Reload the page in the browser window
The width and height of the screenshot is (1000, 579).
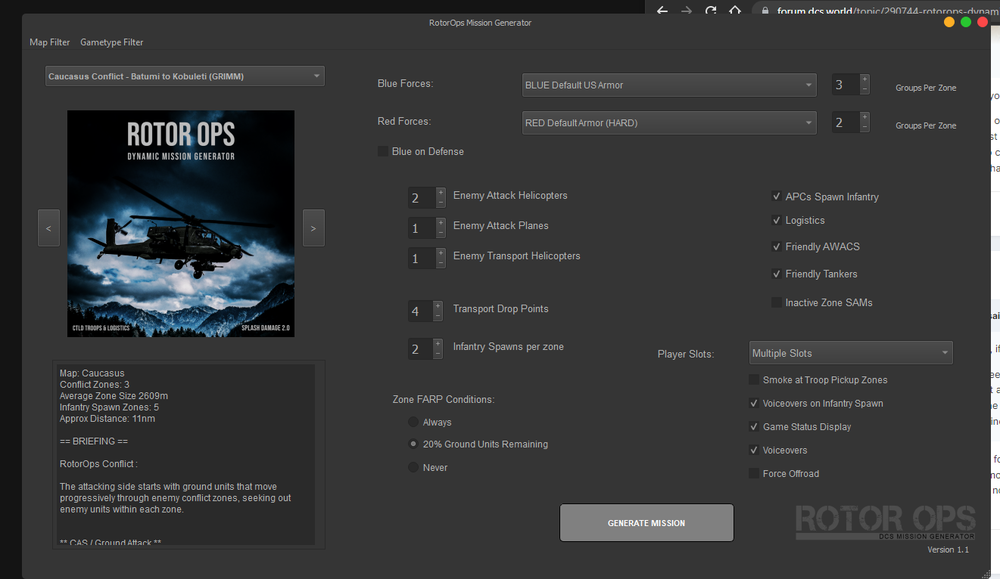coord(710,10)
